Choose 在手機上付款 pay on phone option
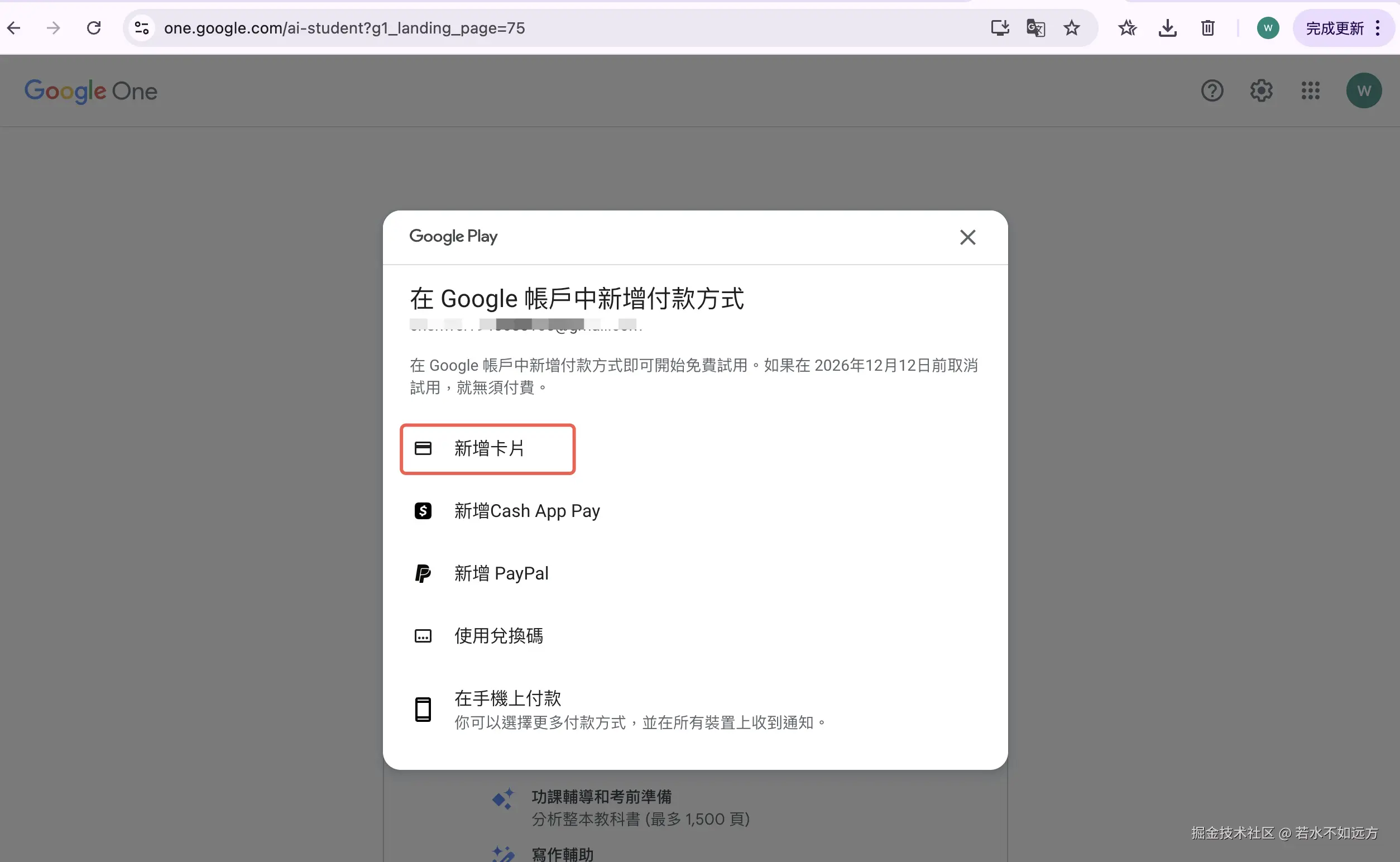 pos(507,698)
